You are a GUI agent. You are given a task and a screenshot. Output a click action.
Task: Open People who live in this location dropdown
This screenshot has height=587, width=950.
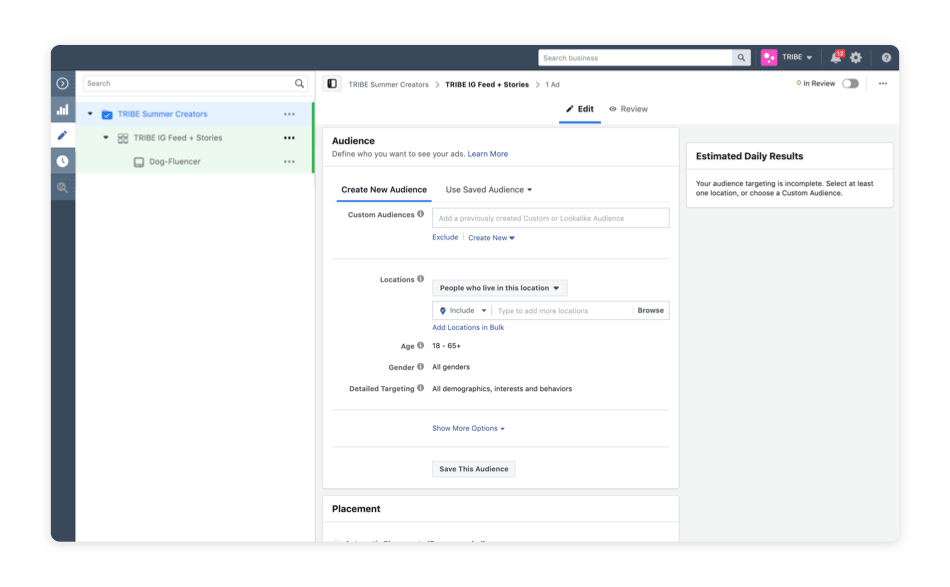pyautogui.click(x=499, y=288)
